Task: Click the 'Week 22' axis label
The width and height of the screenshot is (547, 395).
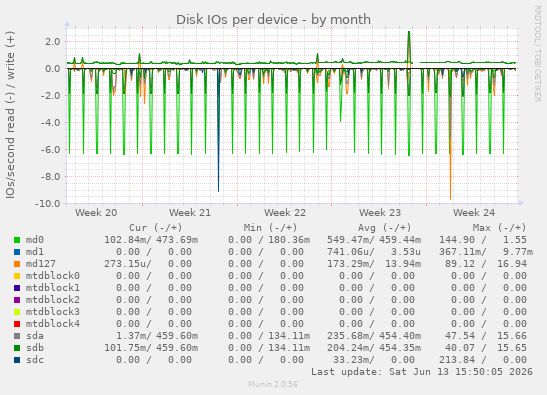Action: 285,213
